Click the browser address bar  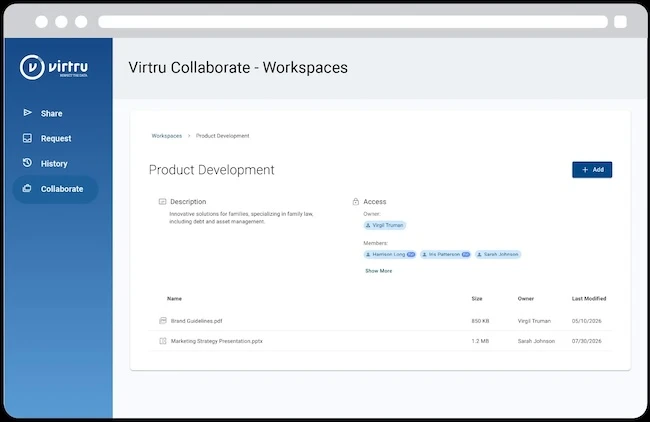pyautogui.click(x=353, y=22)
